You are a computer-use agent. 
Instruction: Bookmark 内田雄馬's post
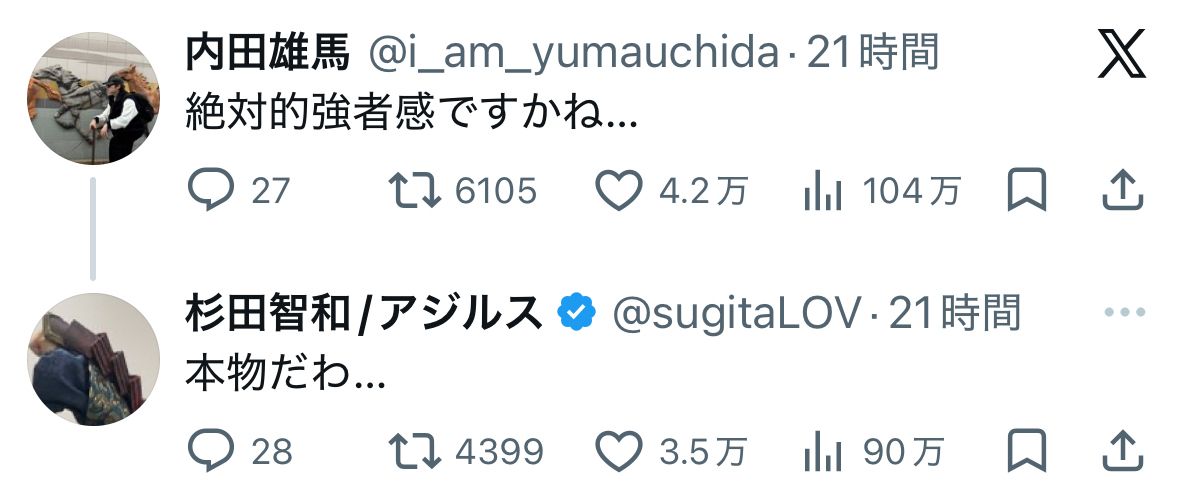coord(1026,191)
